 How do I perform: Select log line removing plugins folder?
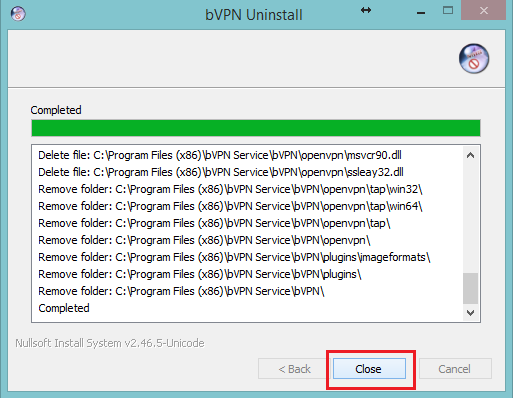pos(200,274)
